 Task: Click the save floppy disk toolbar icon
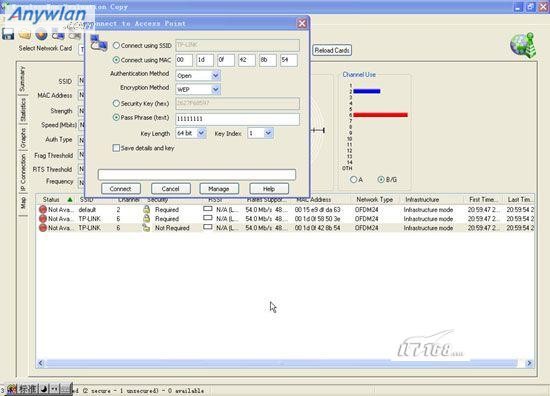tap(8, 34)
